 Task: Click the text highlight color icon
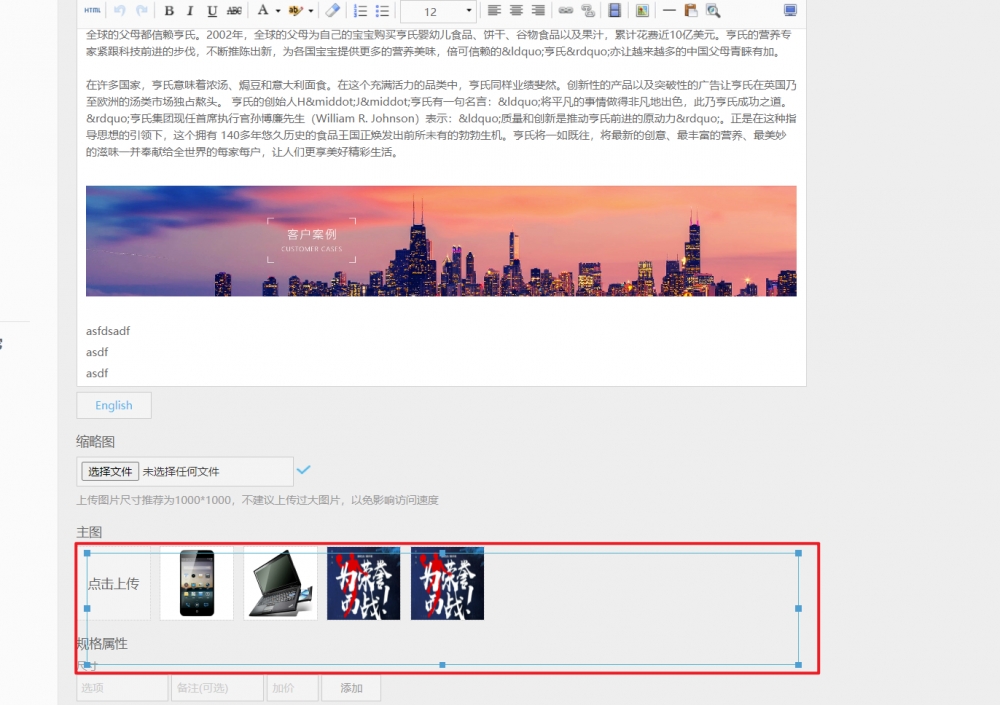click(x=296, y=10)
